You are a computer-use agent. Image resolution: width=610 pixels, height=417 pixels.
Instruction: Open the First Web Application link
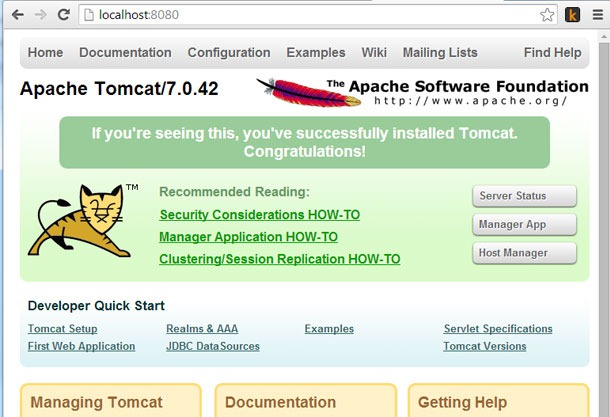[x=81, y=346]
